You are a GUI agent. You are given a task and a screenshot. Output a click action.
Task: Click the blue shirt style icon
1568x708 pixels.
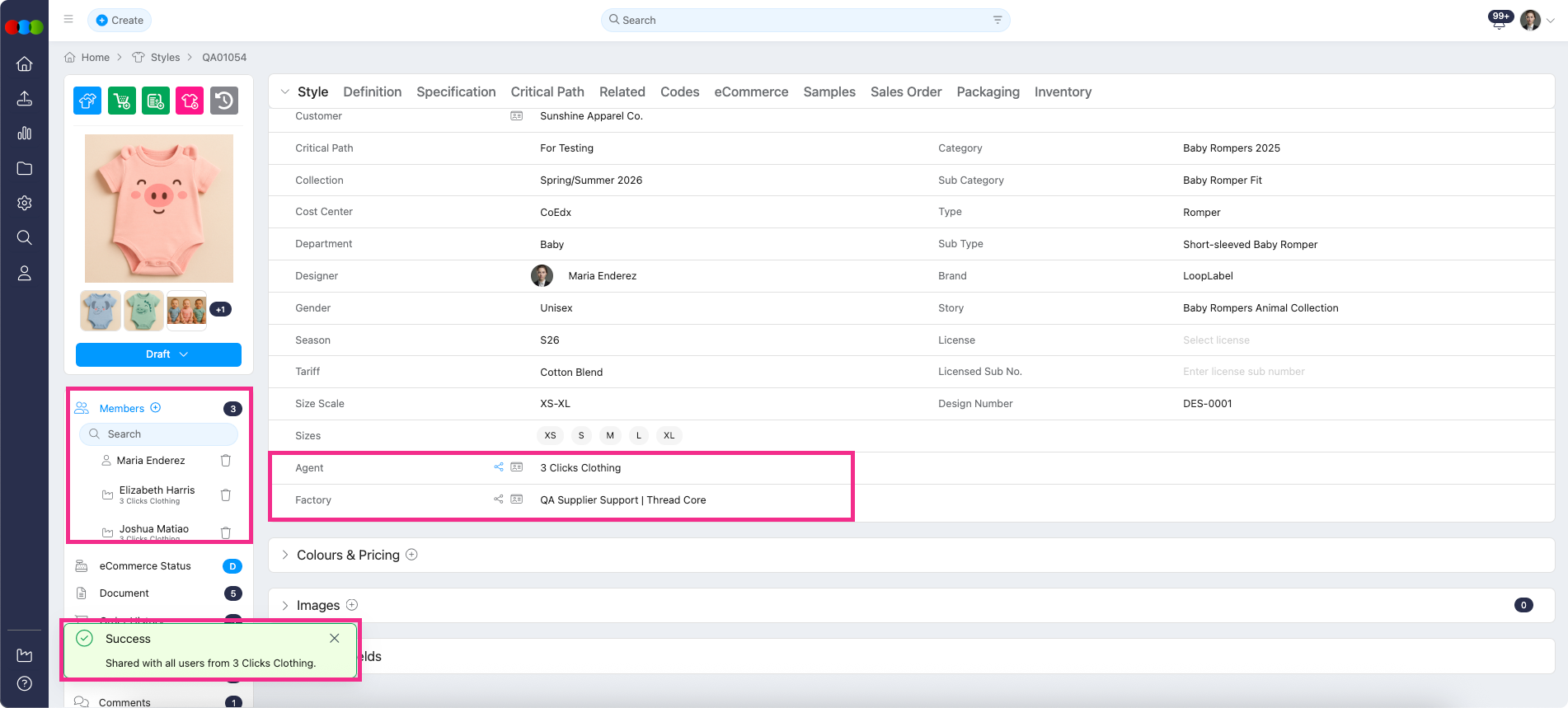tap(87, 101)
